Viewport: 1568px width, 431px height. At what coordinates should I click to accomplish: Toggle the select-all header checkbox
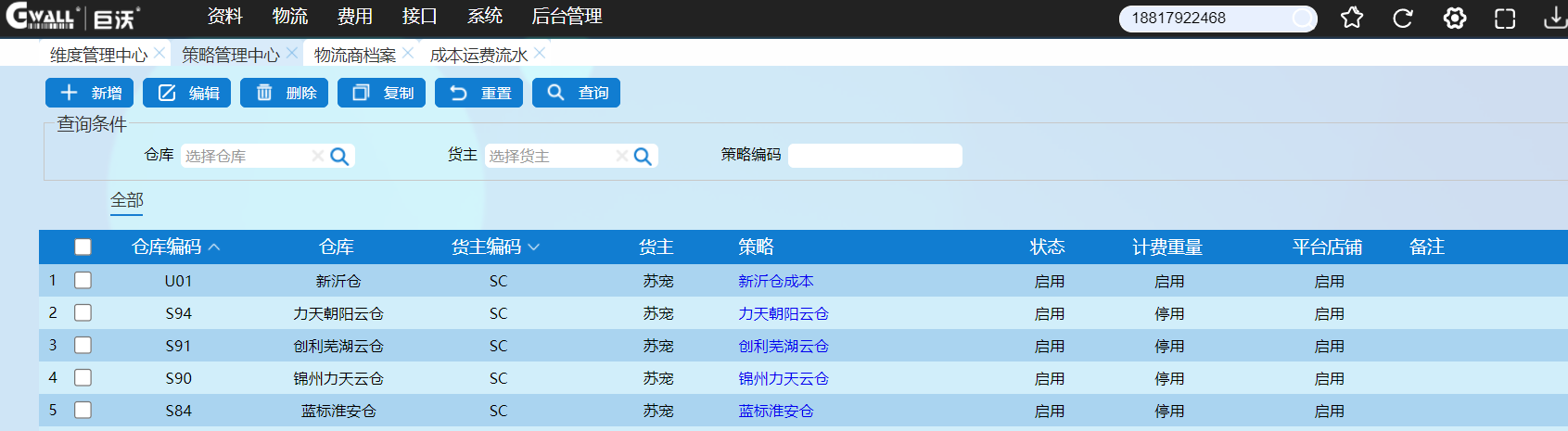[83, 247]
